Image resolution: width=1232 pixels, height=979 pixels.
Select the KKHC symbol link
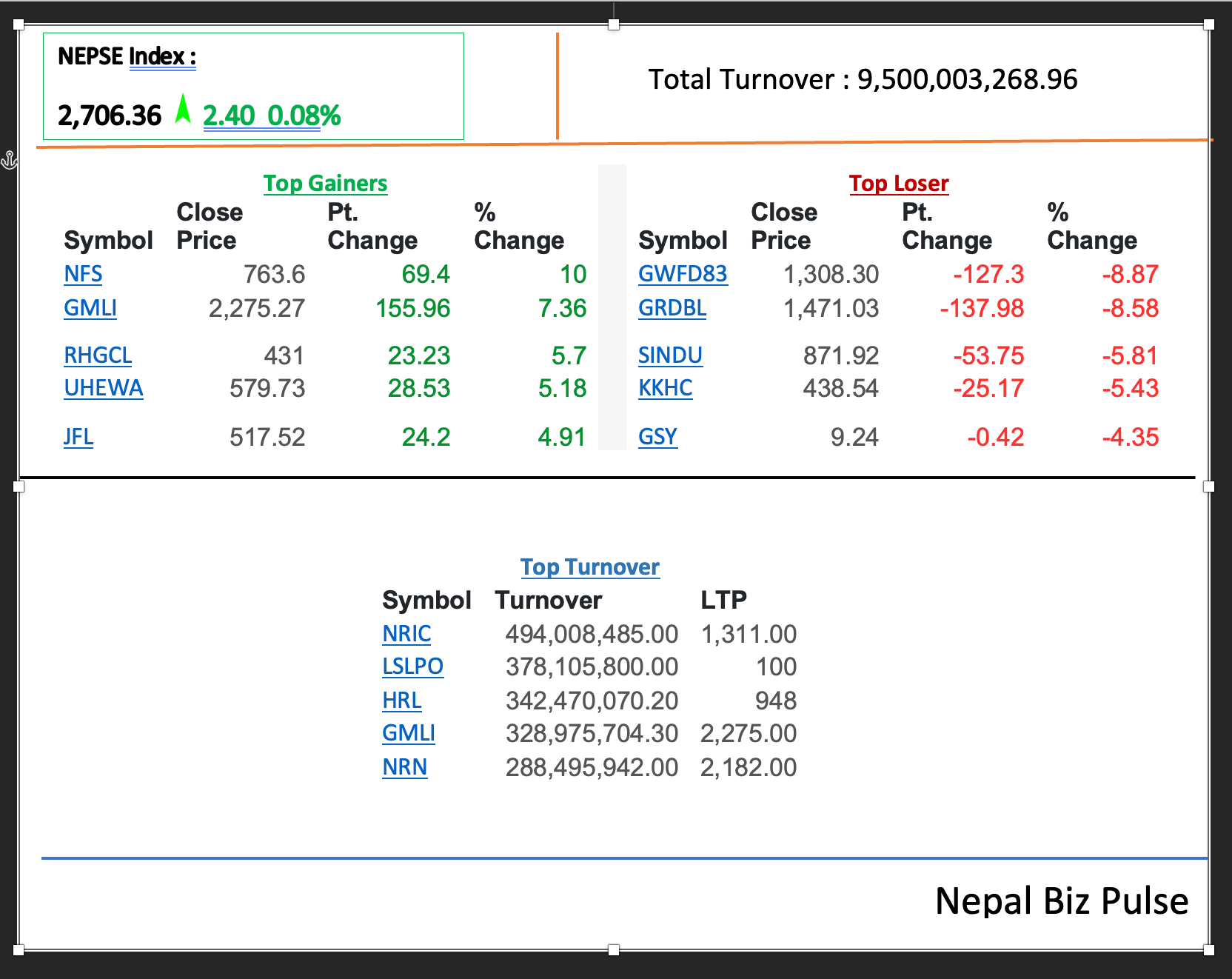click(666, 388)
